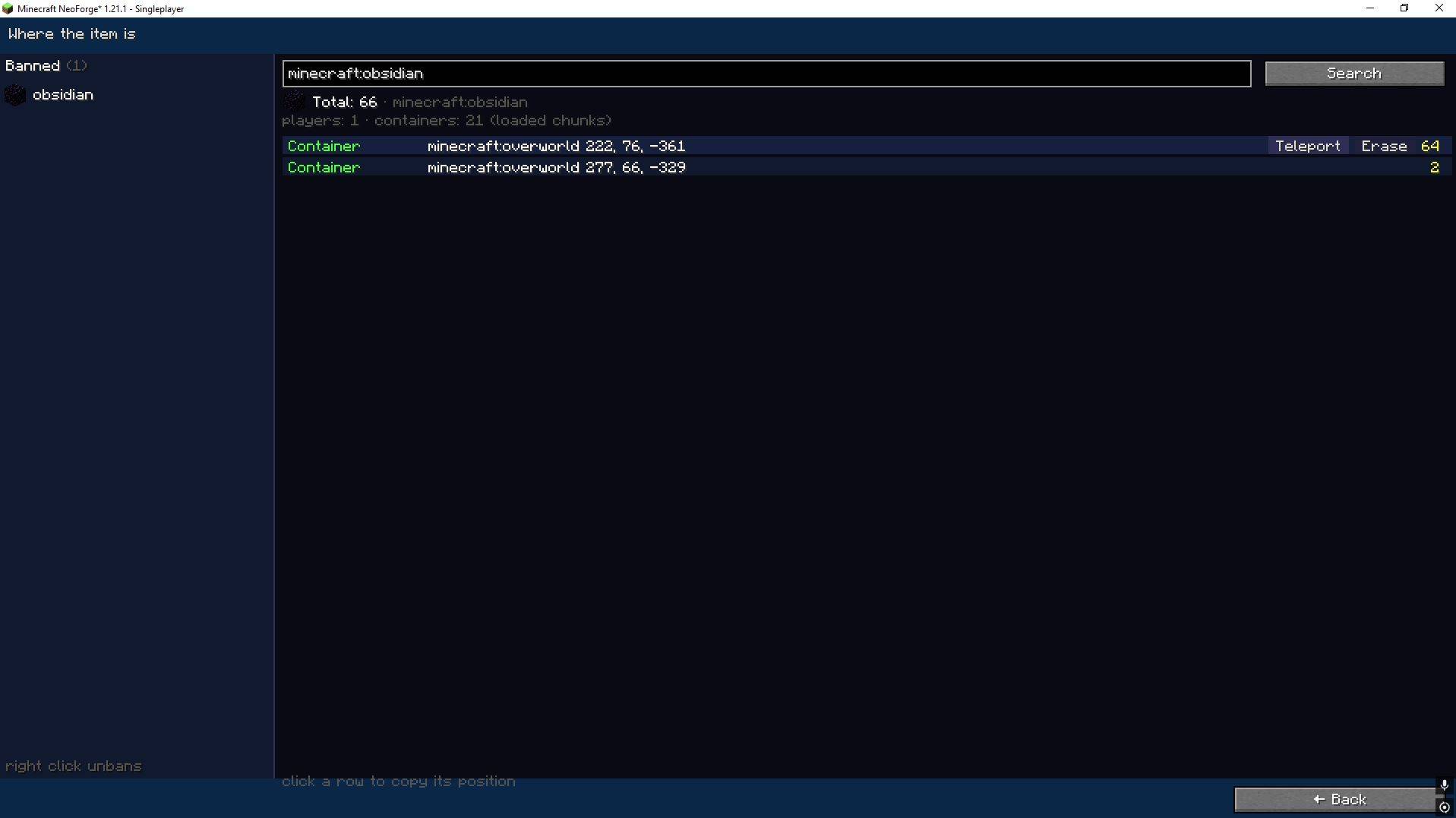Screen dimensions: 1456x818
Task: Click the circular record icon below the microphone
Action: click(x=1444, y=807)
